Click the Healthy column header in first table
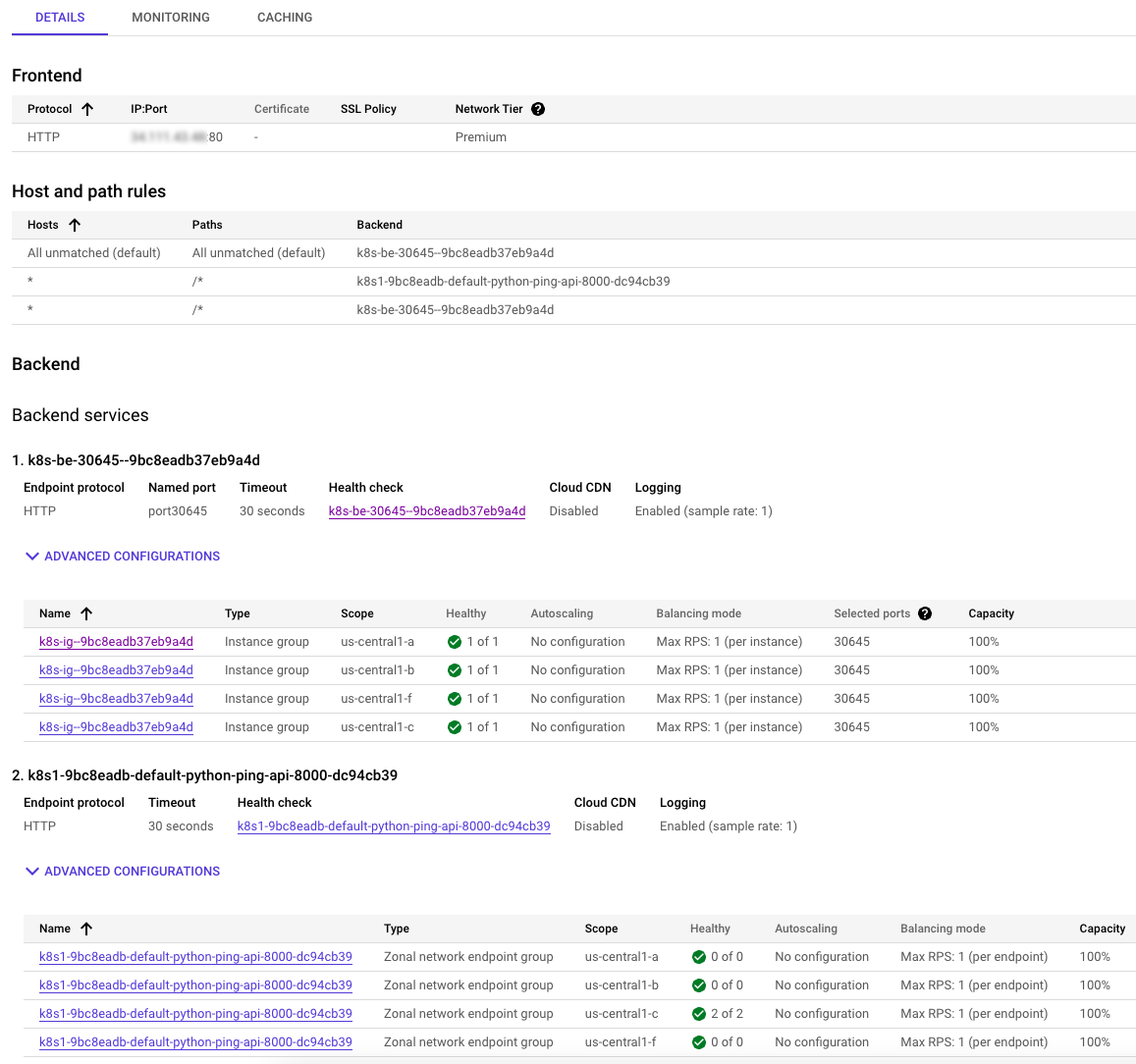The image size is (1136, 1064). 465,613
